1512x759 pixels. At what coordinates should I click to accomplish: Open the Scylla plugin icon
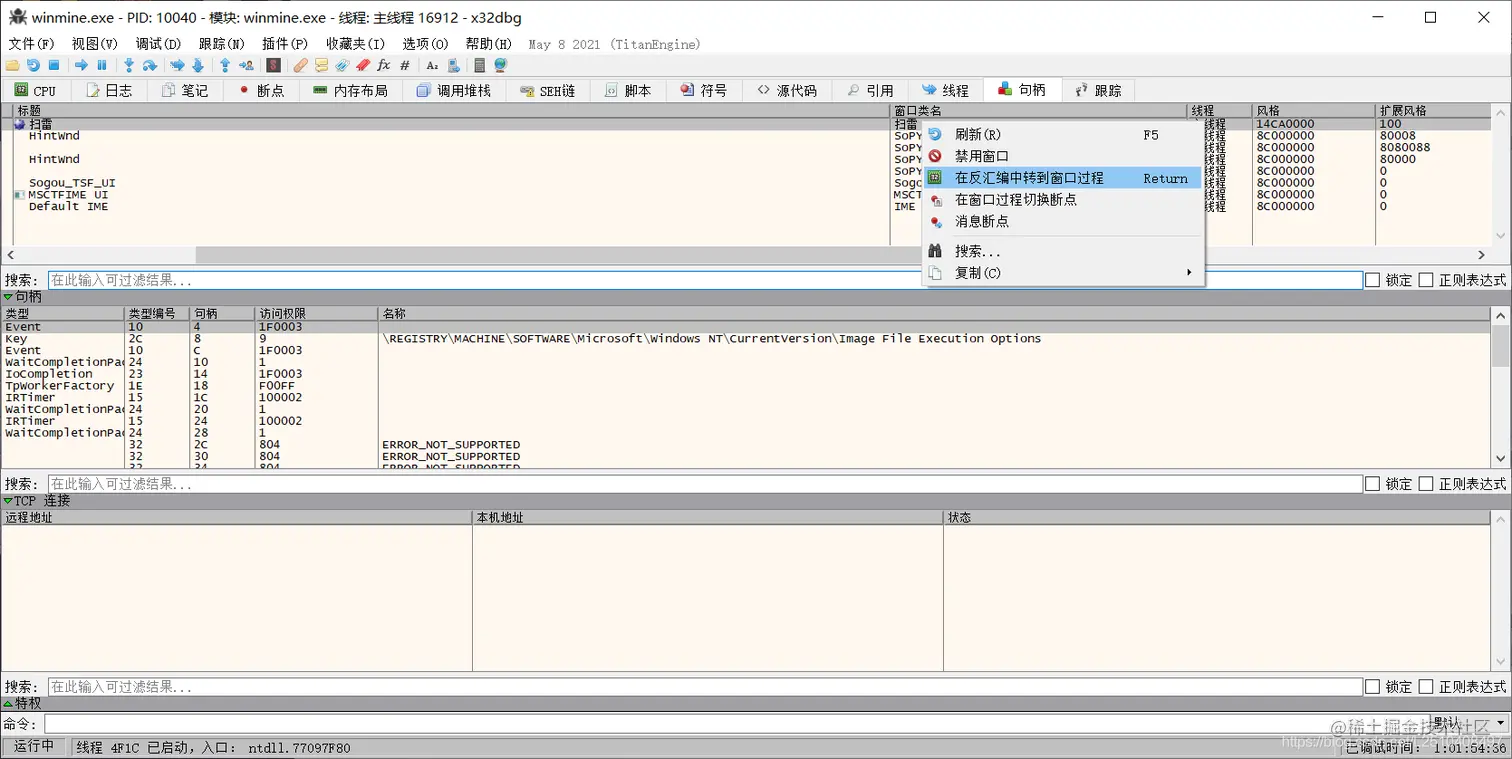[x=273, y=65]
